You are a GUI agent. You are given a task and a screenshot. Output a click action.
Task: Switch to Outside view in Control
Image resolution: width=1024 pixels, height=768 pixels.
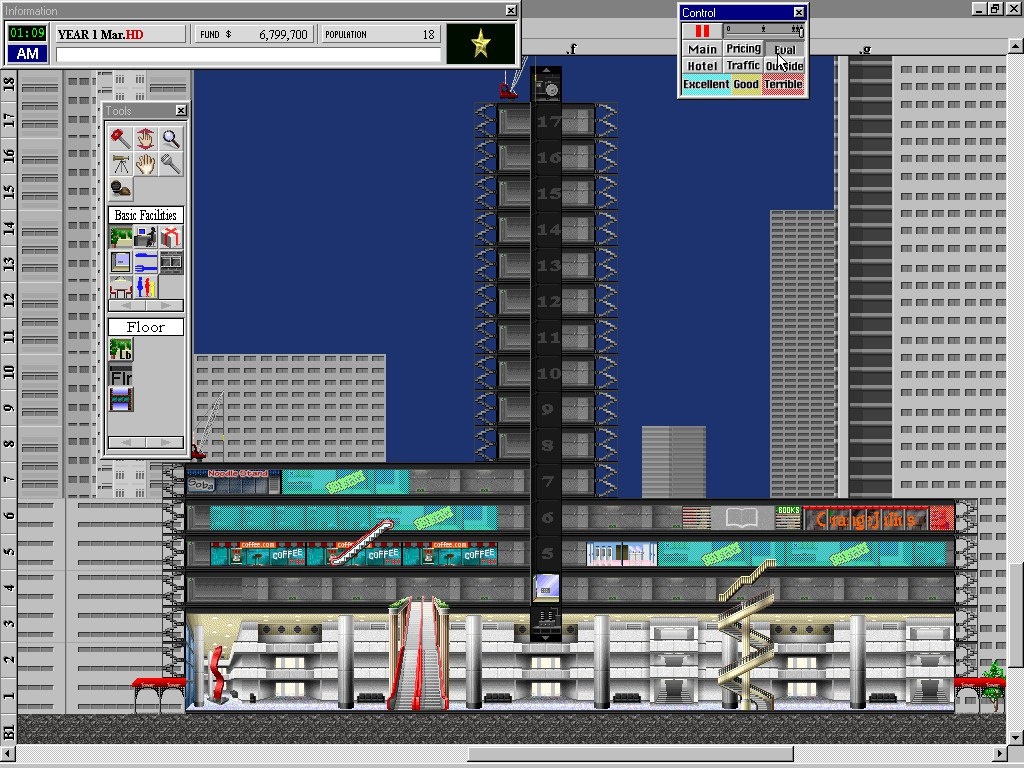coord(784,65)
